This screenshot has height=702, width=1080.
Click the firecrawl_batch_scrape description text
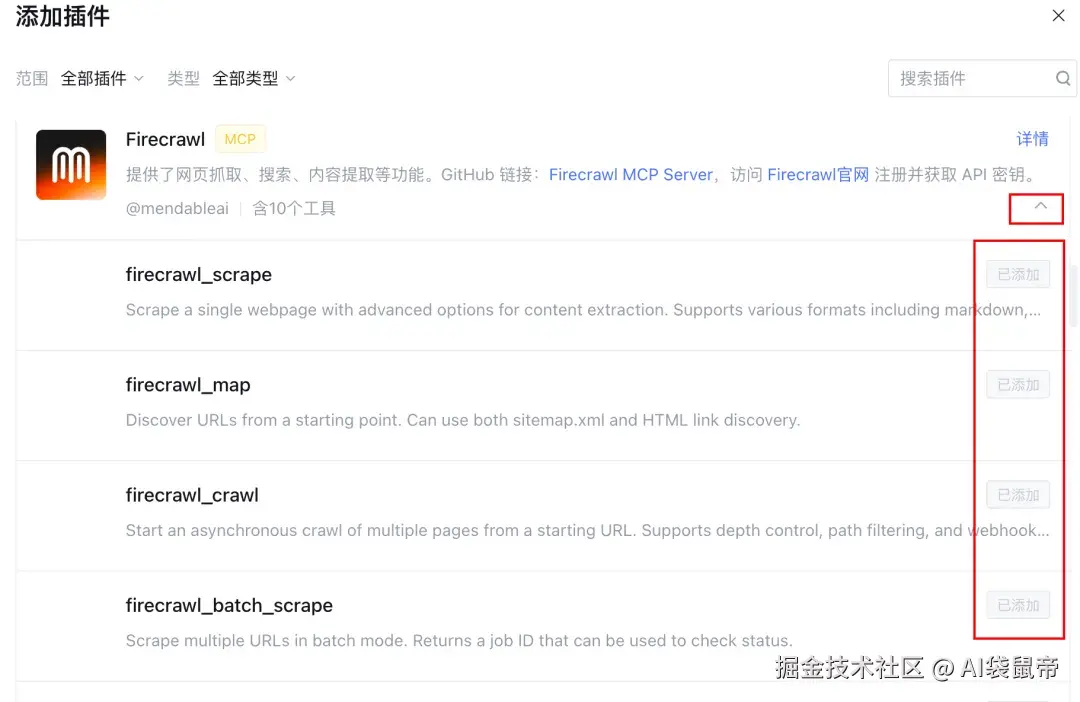(459, 641)
